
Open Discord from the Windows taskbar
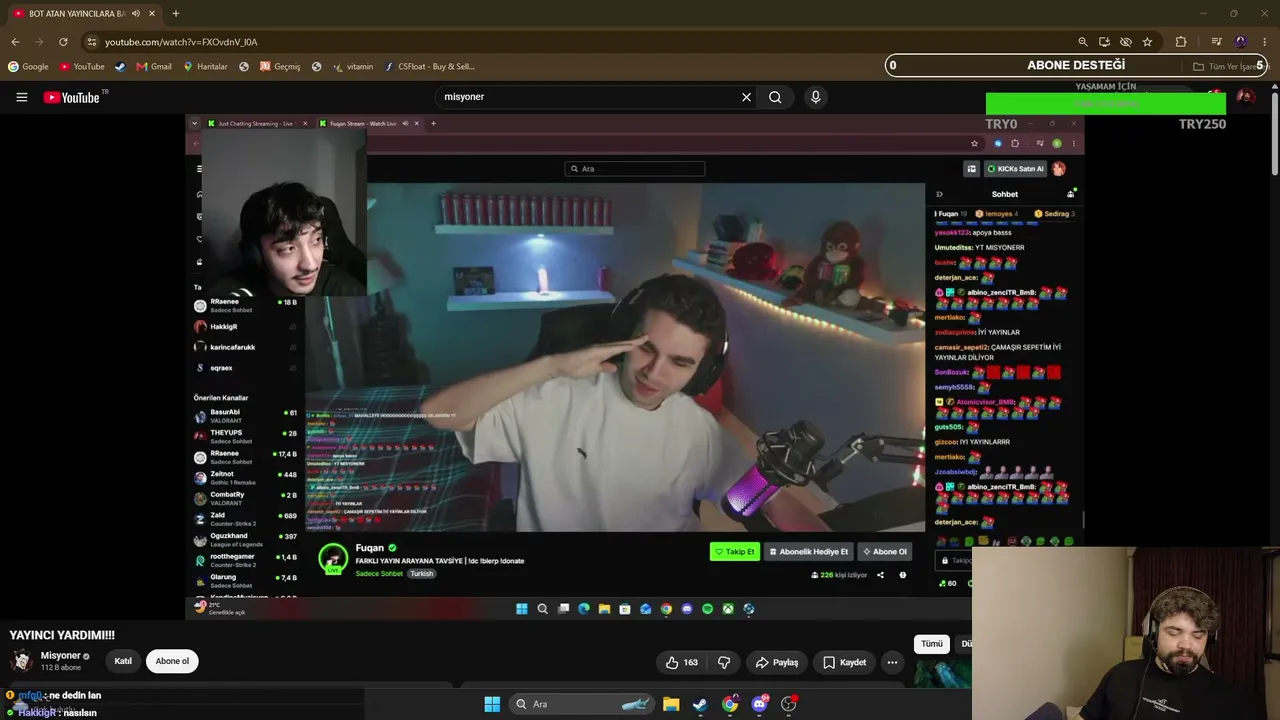[759, 704]
